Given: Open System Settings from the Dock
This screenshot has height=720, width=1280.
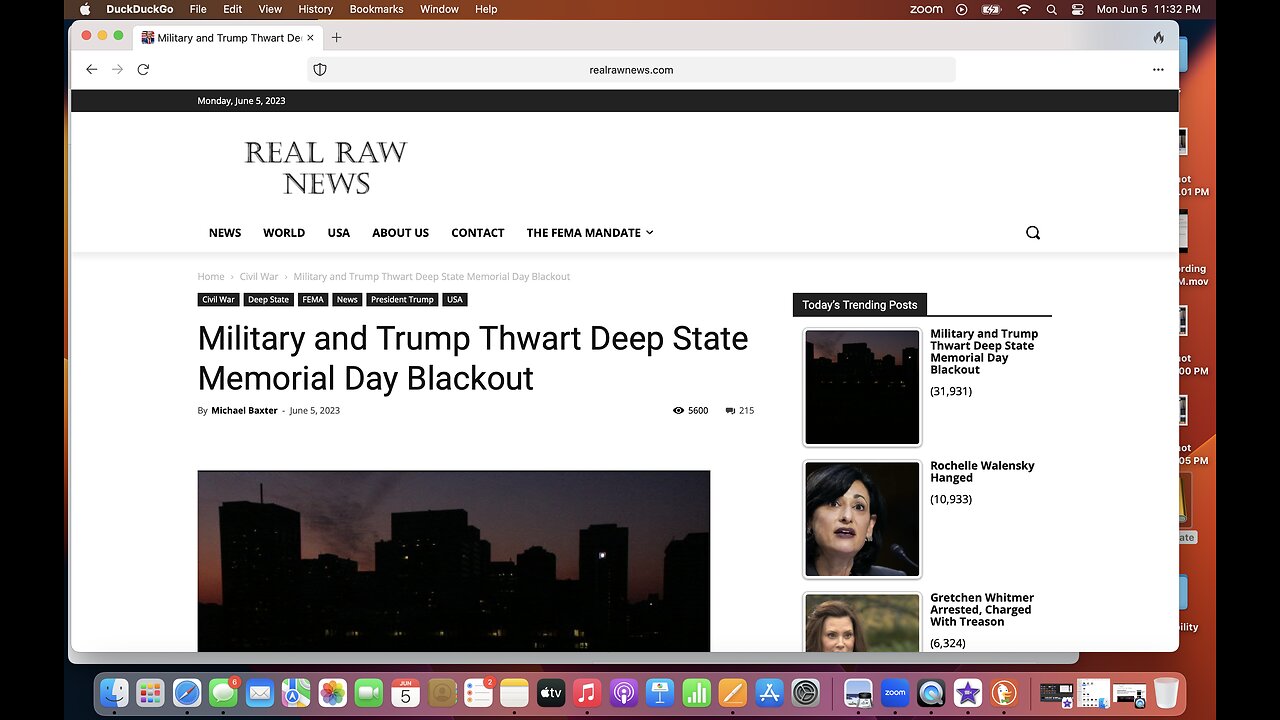Looking at the screenshot, I should [x=805, y=692].
